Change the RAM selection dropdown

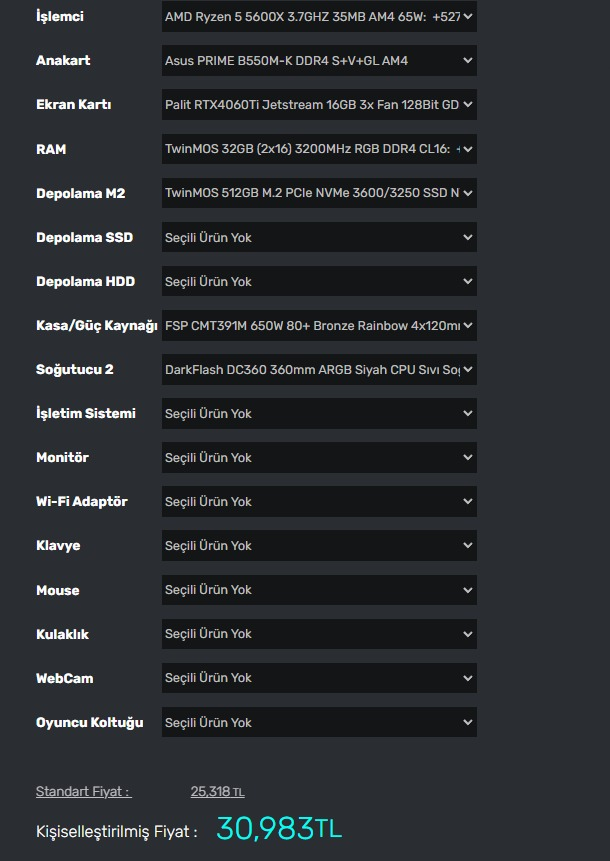[319, 149]
